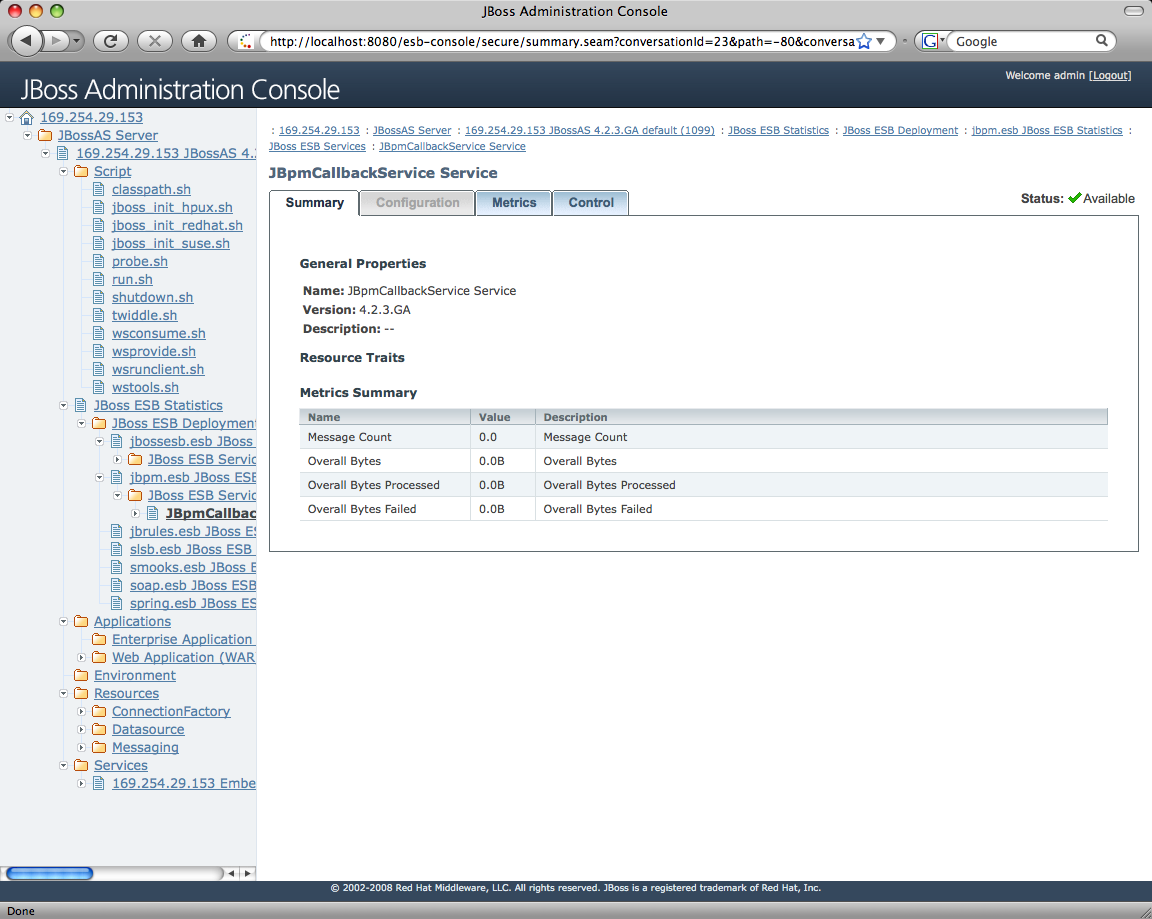Screen dimensions: 1152x919
Task: Open the browser home page icon
Action: point(198,41)
